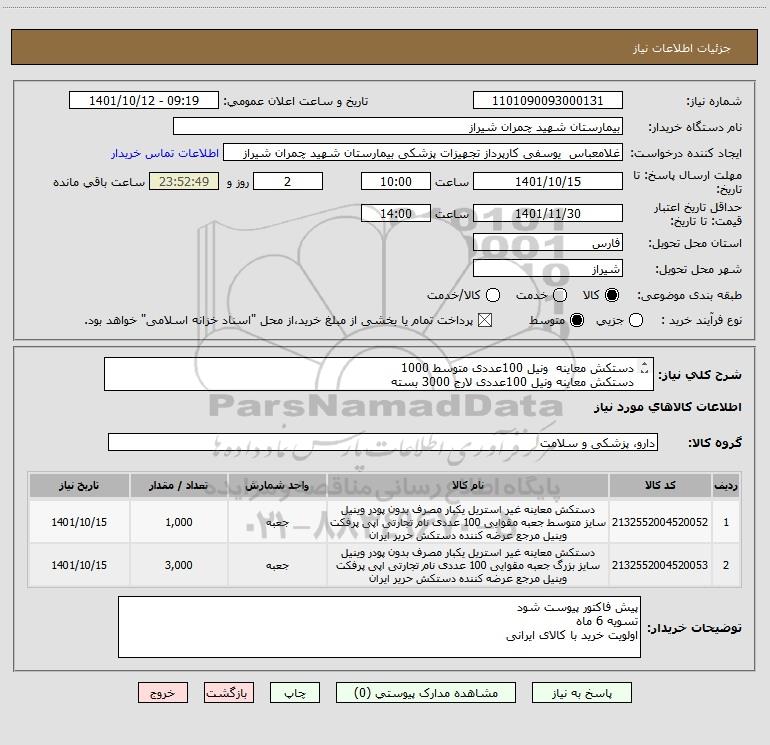Screen dimensions: 770x745
Task: Select the 'جزیی' purchase type radio
Action: [x=636, y=320]
